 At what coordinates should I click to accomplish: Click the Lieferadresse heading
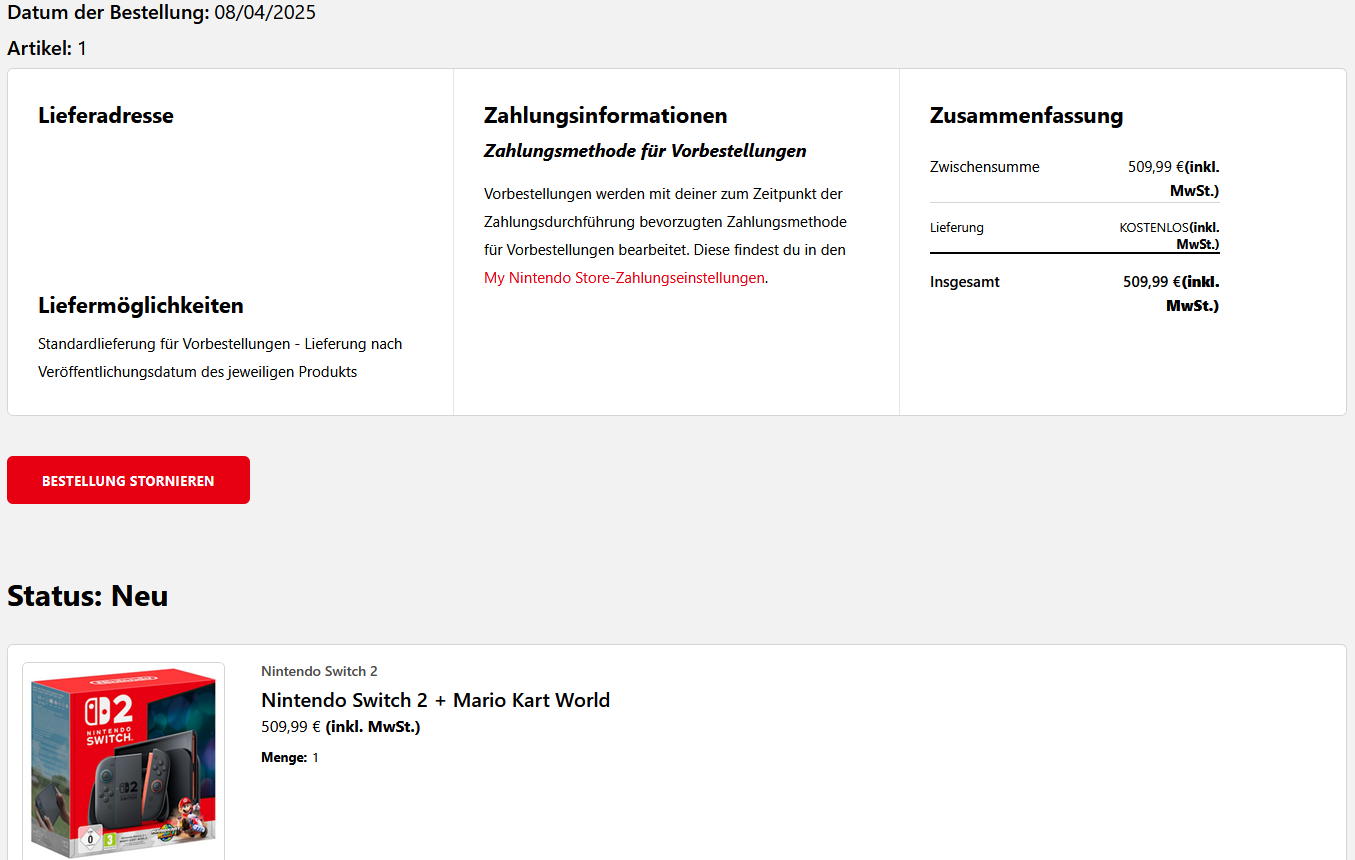point(106,115)
